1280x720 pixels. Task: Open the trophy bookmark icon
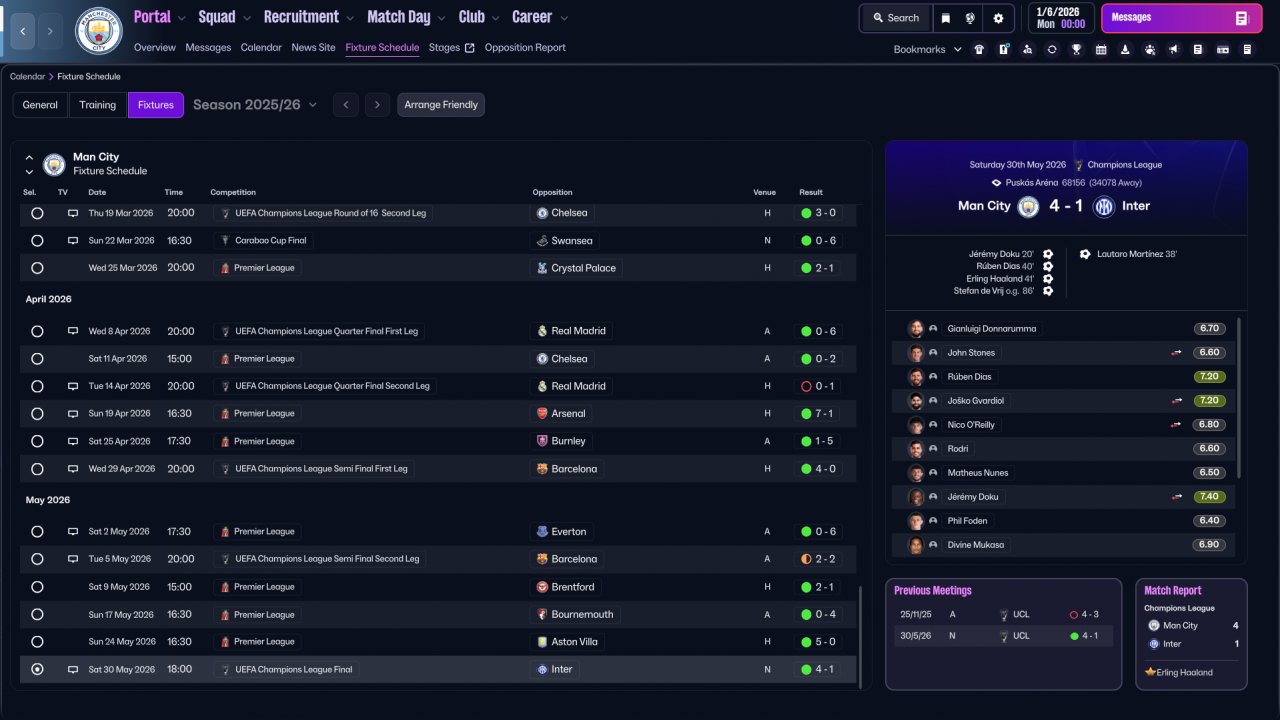[x=1076, y=49]
